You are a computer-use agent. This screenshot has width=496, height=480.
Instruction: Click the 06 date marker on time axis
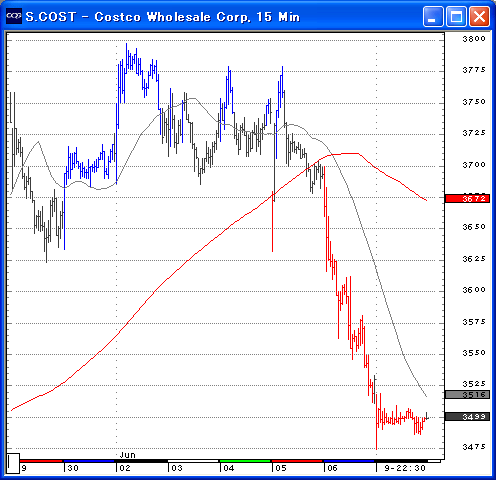332,468
